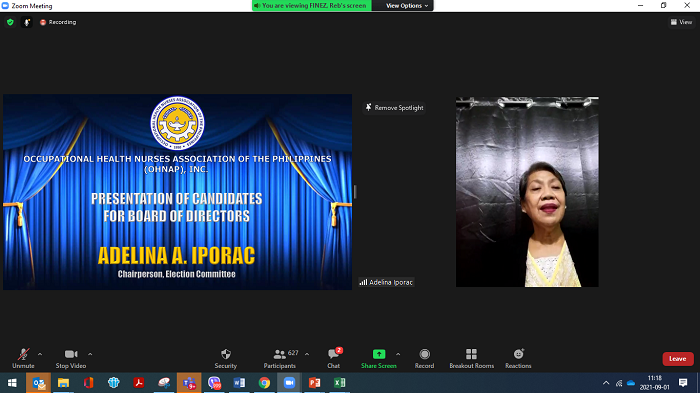Image resolution: width=700 pixels, height=393 pixels.
Task: Click the microphone status icon near Recording
Action: [x=27, y=22]
